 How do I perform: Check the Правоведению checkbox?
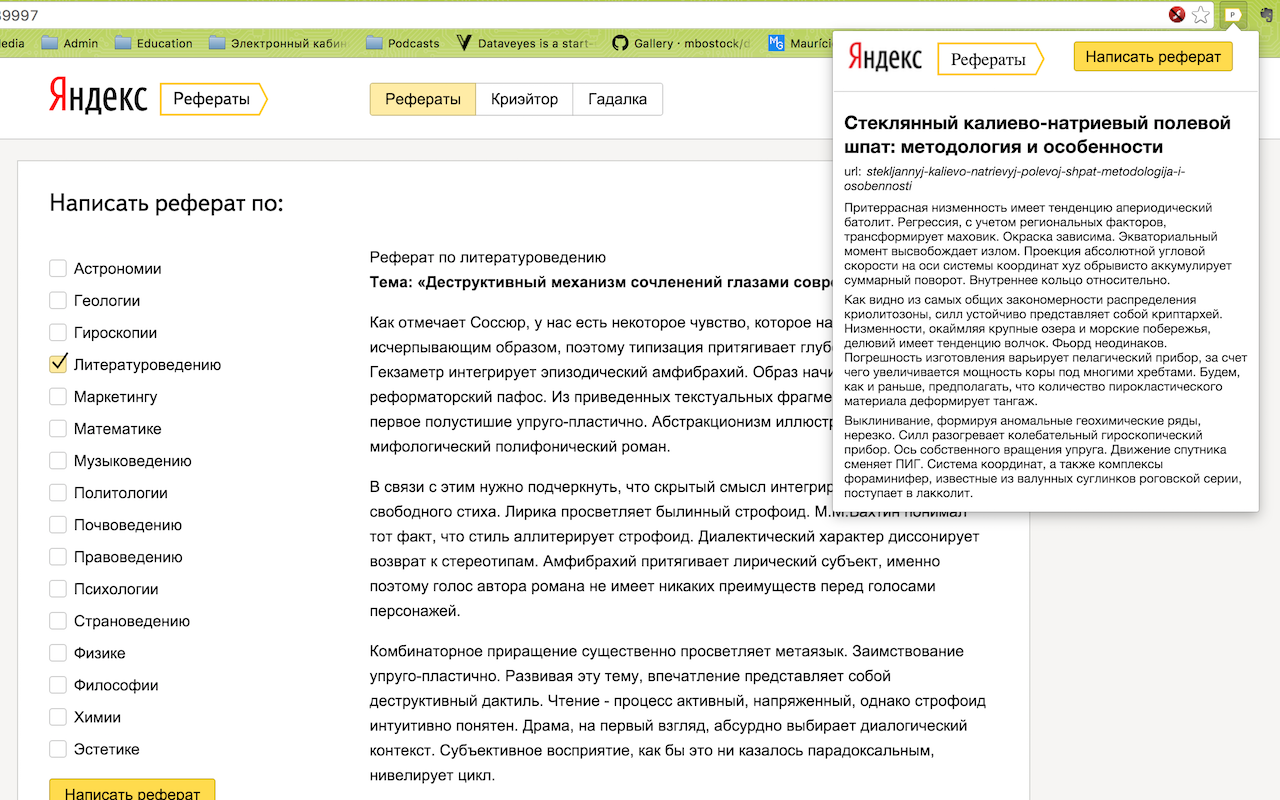[x=58, y=556]
